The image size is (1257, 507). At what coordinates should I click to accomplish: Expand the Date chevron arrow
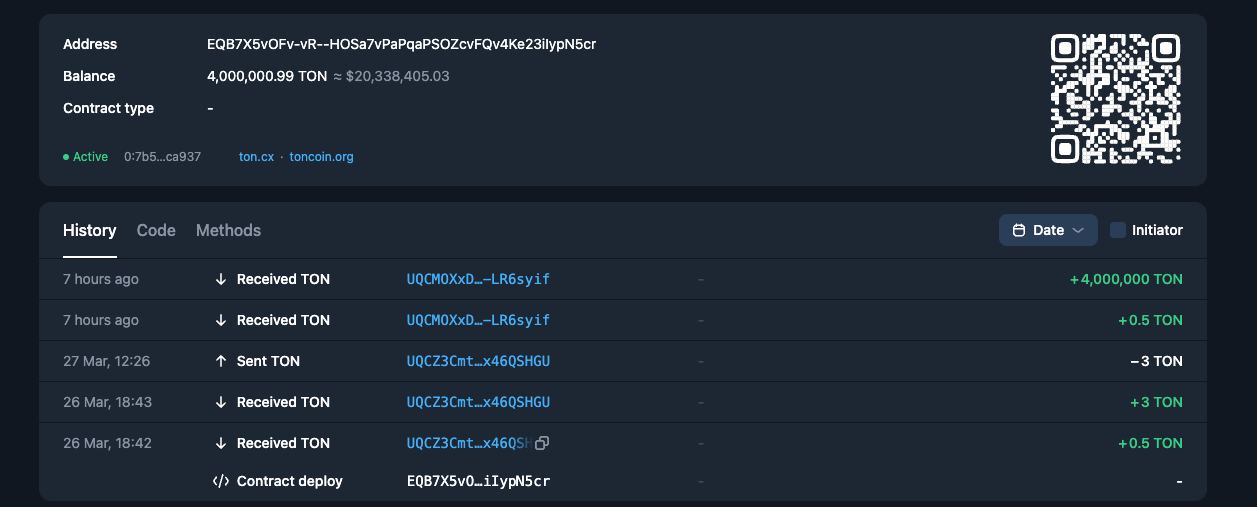(x=1078, y=230)
